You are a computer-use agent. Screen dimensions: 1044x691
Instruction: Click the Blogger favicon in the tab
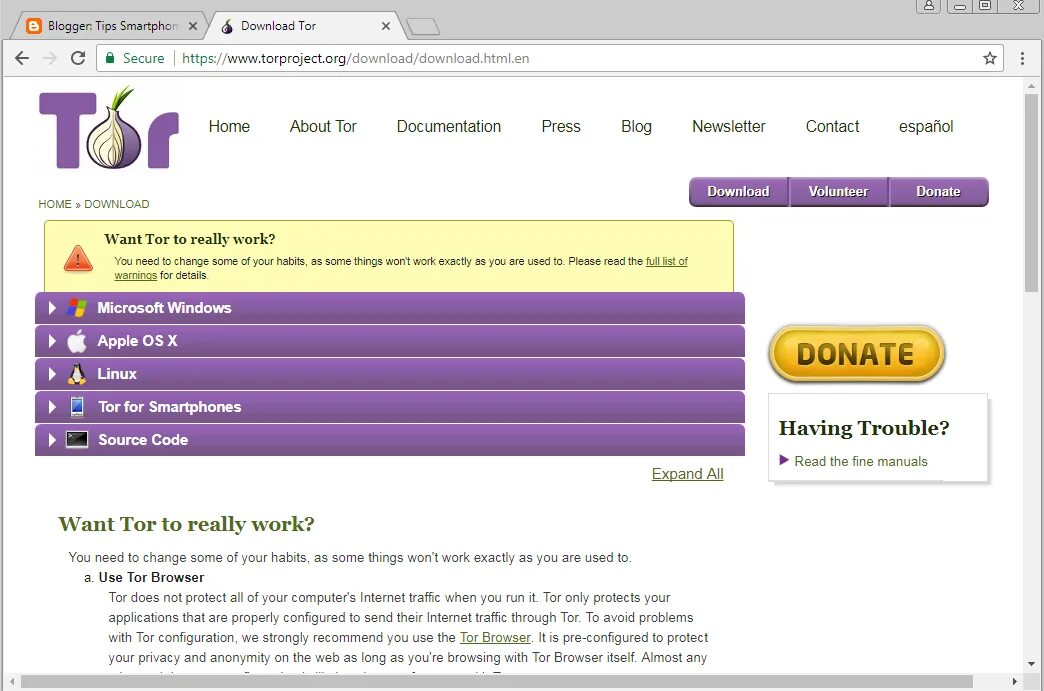pos(33,26)
